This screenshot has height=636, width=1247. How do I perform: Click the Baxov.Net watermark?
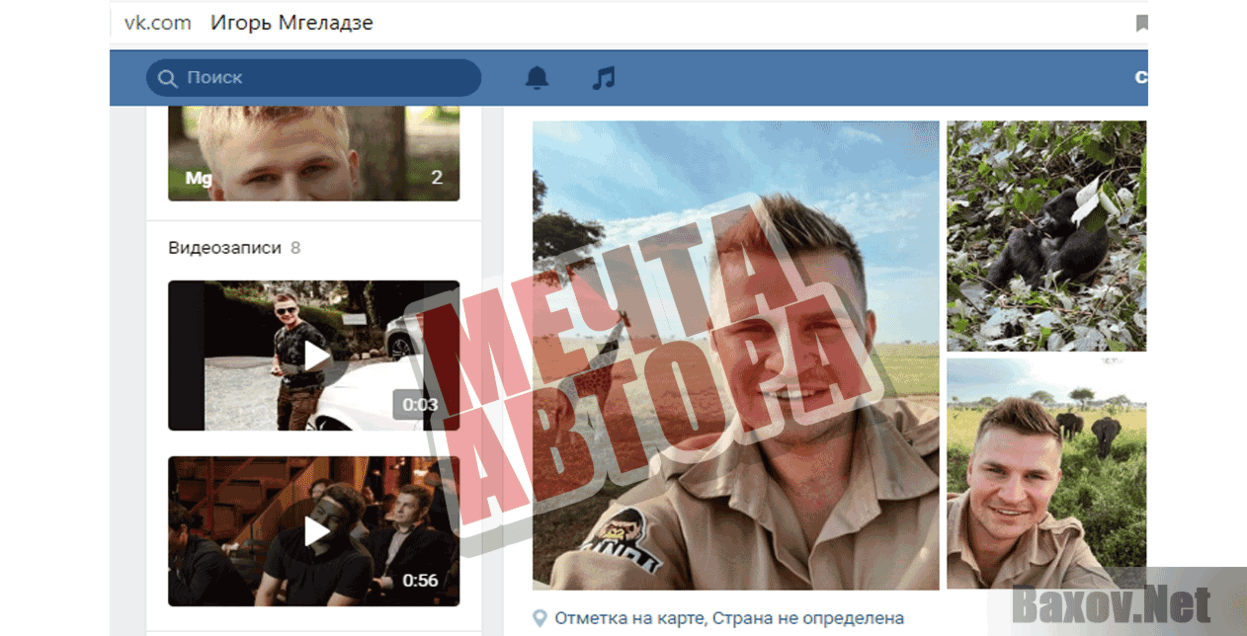coord(1110,604)
